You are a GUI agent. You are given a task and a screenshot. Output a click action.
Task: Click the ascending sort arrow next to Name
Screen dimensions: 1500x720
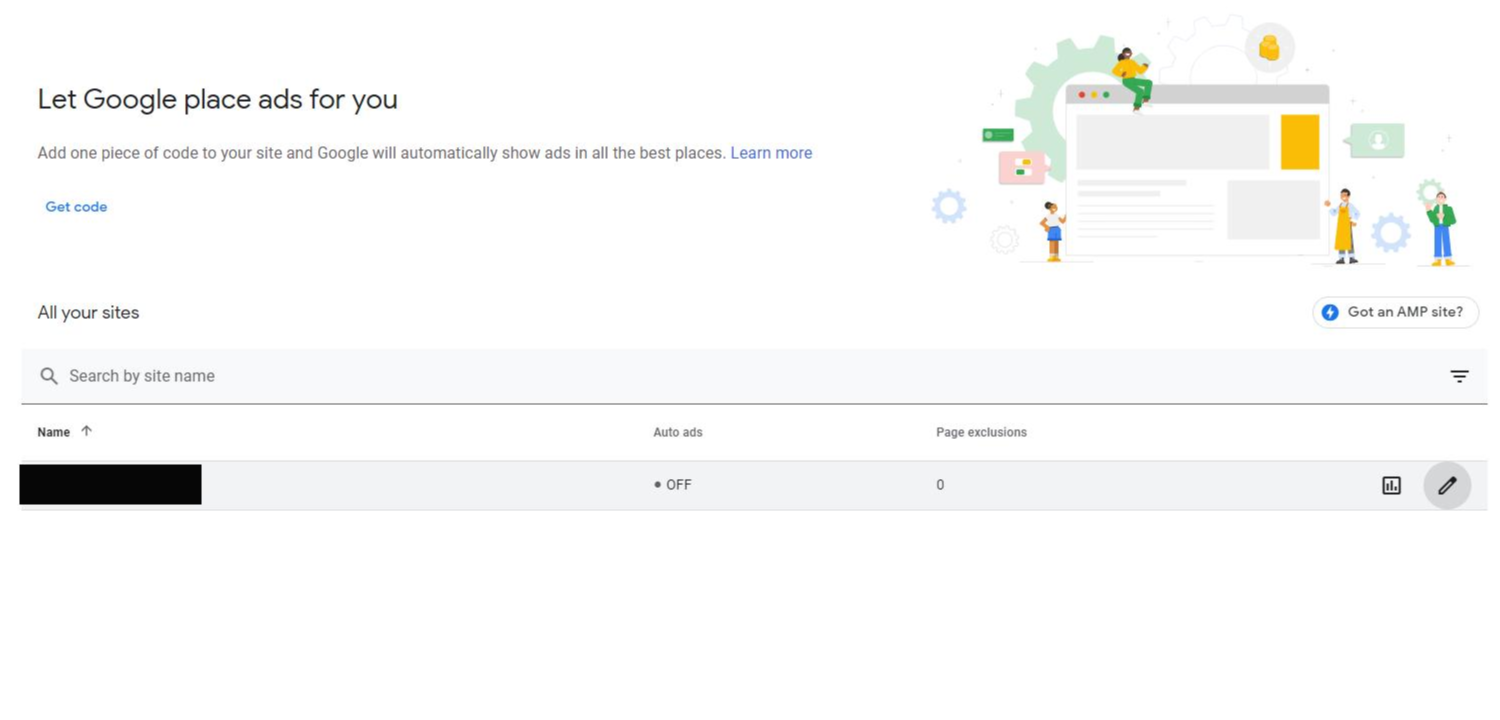(86, 431)
